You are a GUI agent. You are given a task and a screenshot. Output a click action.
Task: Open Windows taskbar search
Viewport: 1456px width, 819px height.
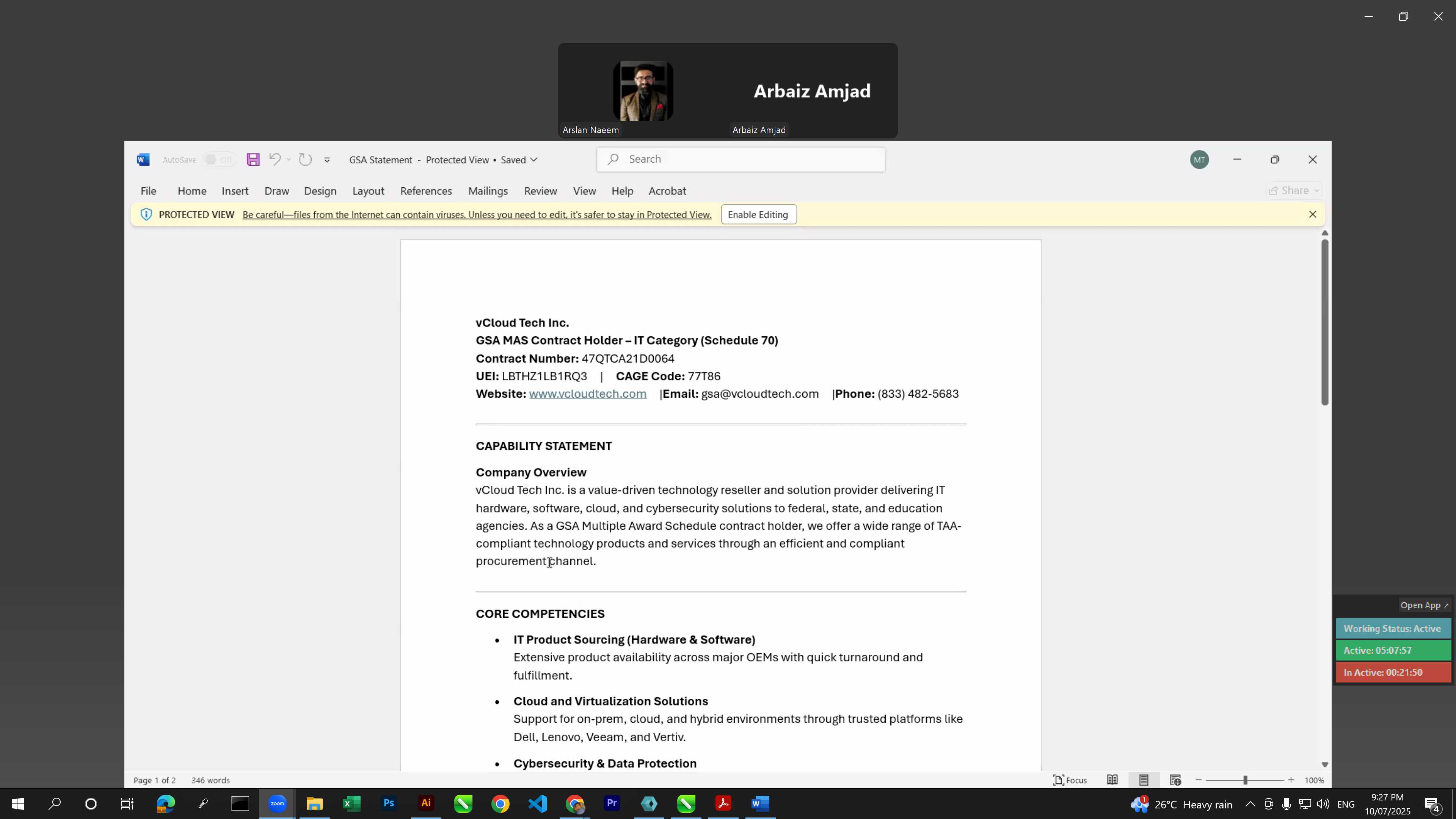(54, 804)
